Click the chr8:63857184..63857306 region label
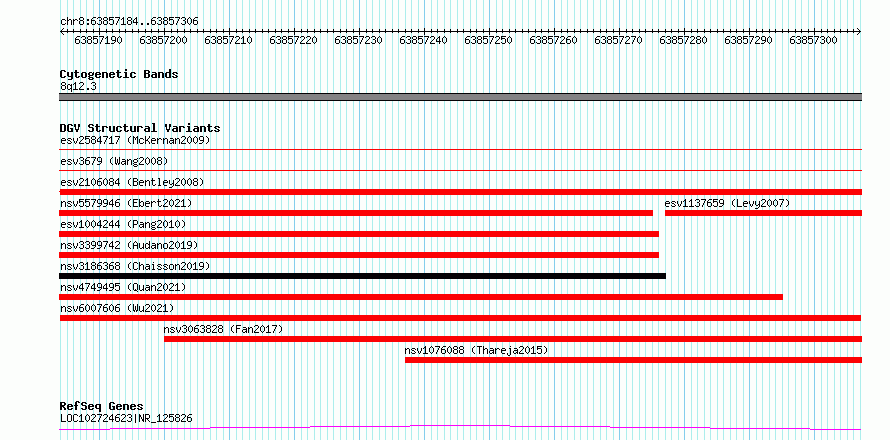The height and width of the screenshot is (440, 890). pos(129,22)
